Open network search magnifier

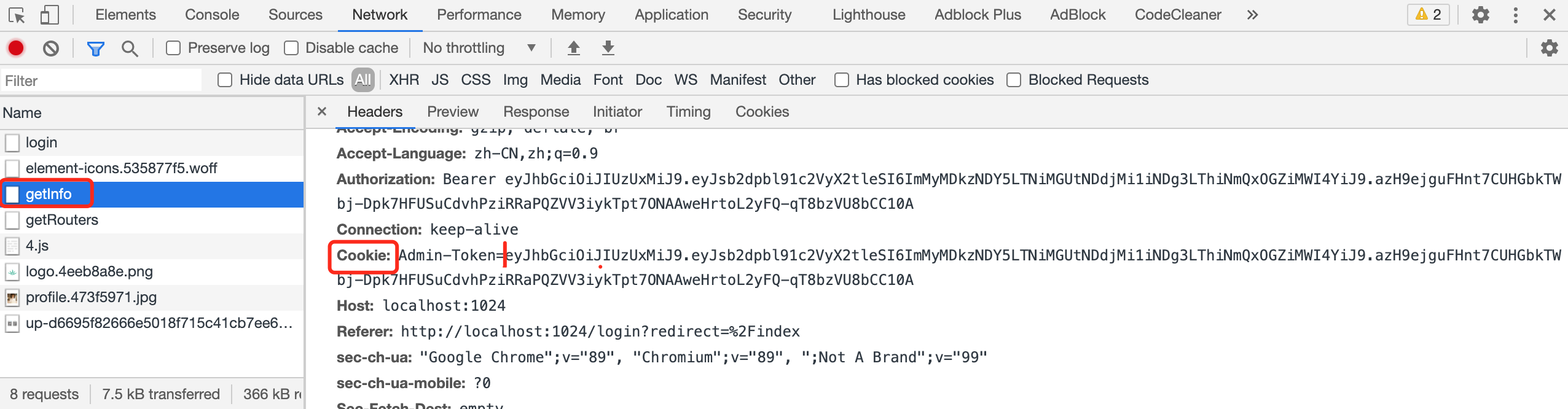pyautogui.click(x=129, y=48)
